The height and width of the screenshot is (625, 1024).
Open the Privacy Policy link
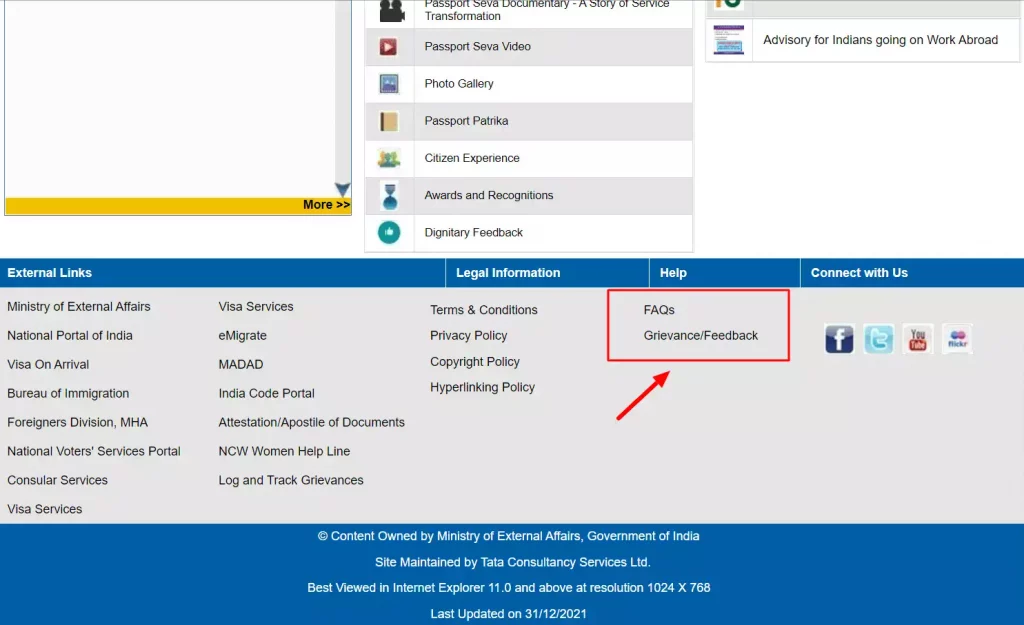coord(468,336)
